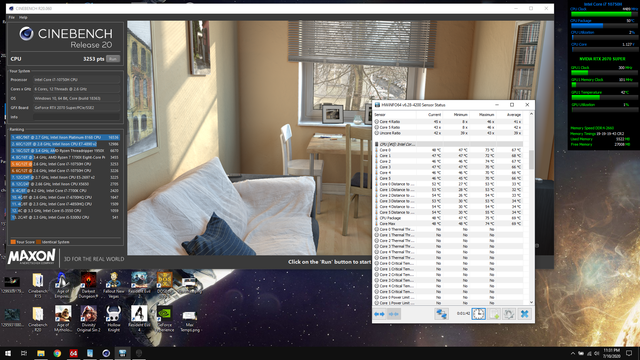Screen dimensions: 640x360
Task: Open the Windows Start menu
Action: pos(8,353)
